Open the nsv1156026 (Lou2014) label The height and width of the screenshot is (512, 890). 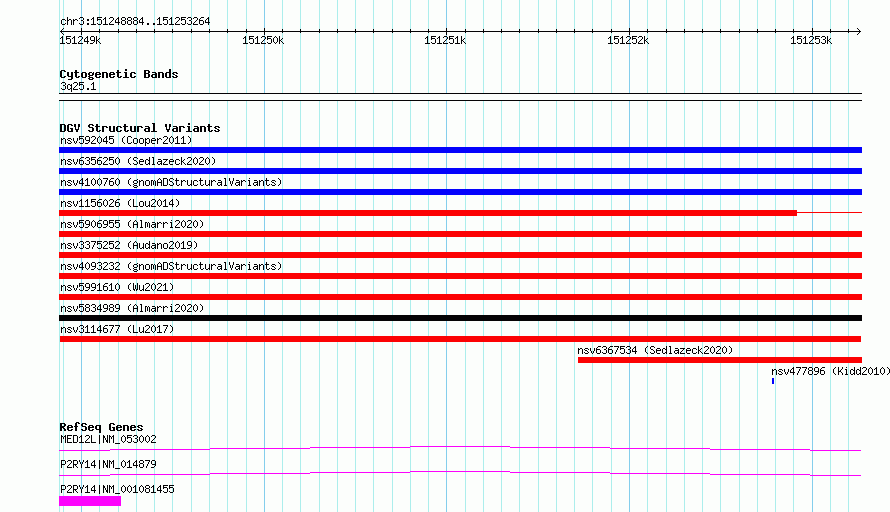tap(120, 203)
